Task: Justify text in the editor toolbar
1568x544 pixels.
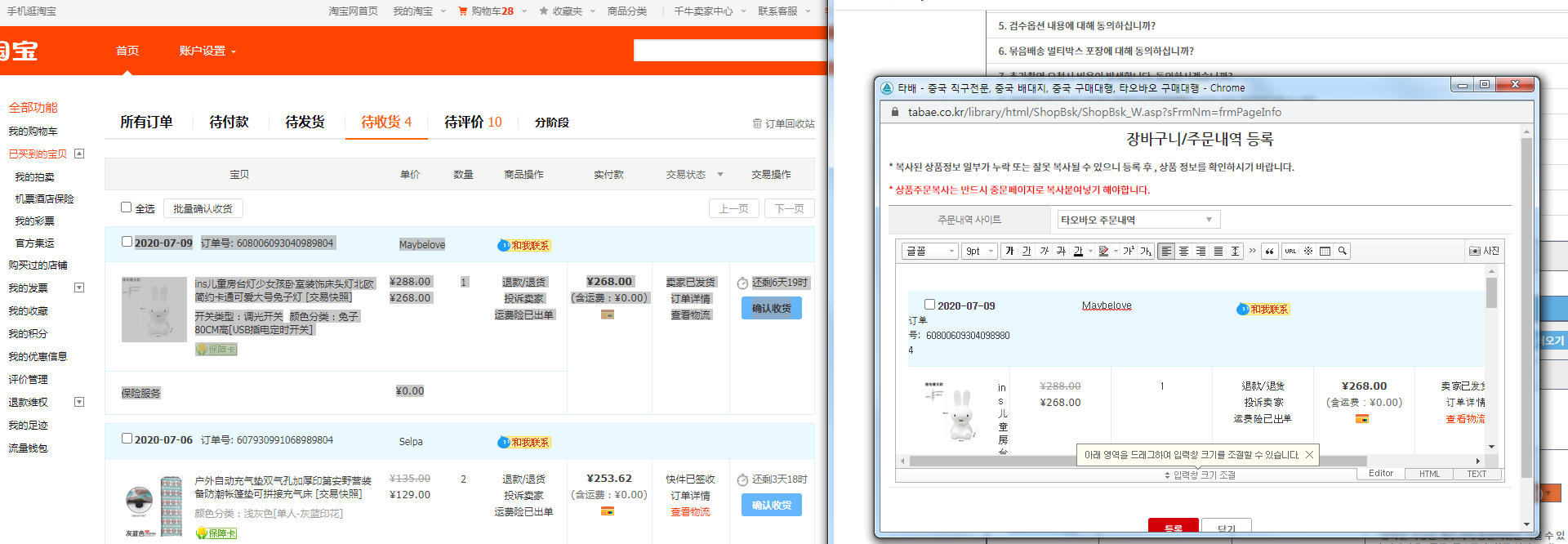Action: click(1218, 251)
